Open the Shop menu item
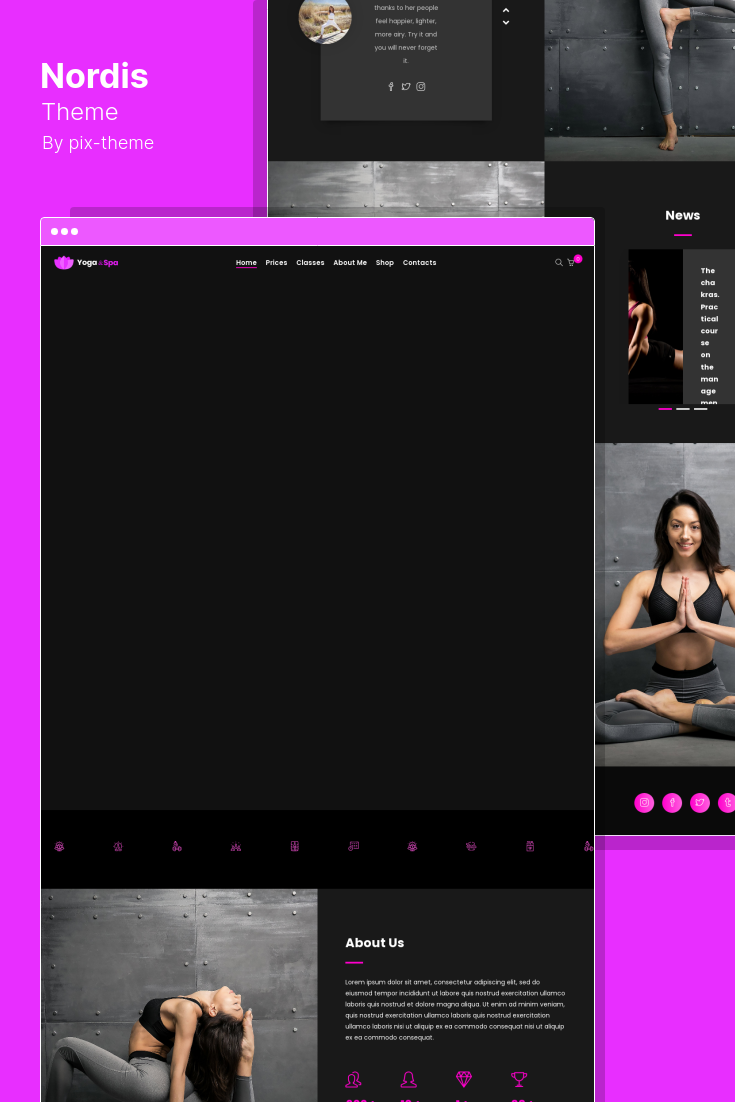Viewport: 735px width, 1102px height. tap(384, 263)
